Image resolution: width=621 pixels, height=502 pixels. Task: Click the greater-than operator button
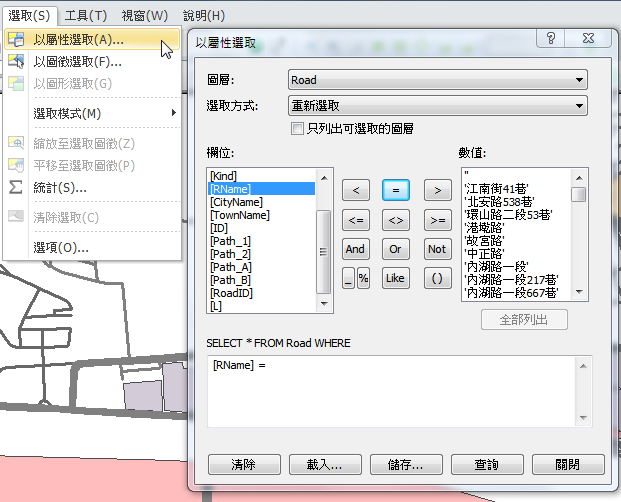pyautogui.click(x=437, y=190)
